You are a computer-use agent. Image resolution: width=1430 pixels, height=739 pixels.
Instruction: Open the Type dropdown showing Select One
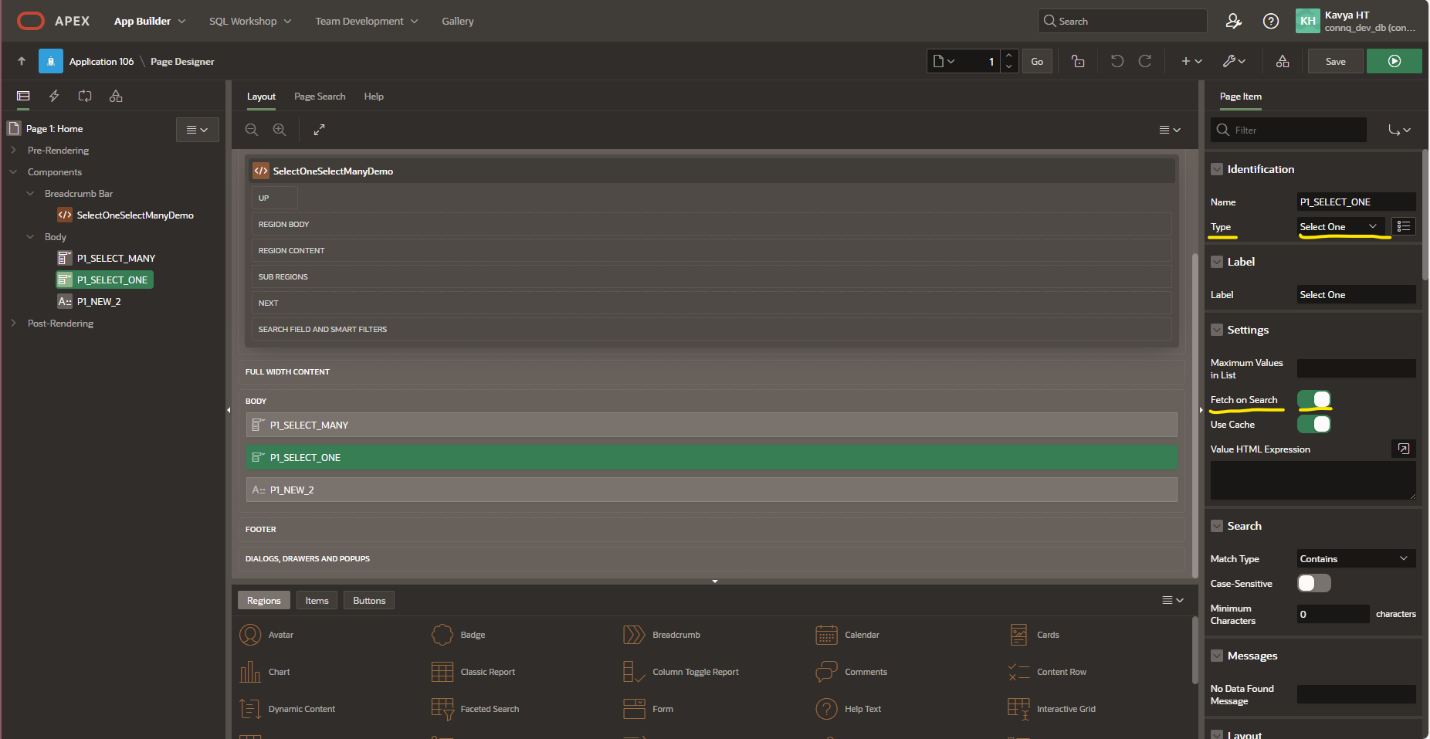point(1340,227)
